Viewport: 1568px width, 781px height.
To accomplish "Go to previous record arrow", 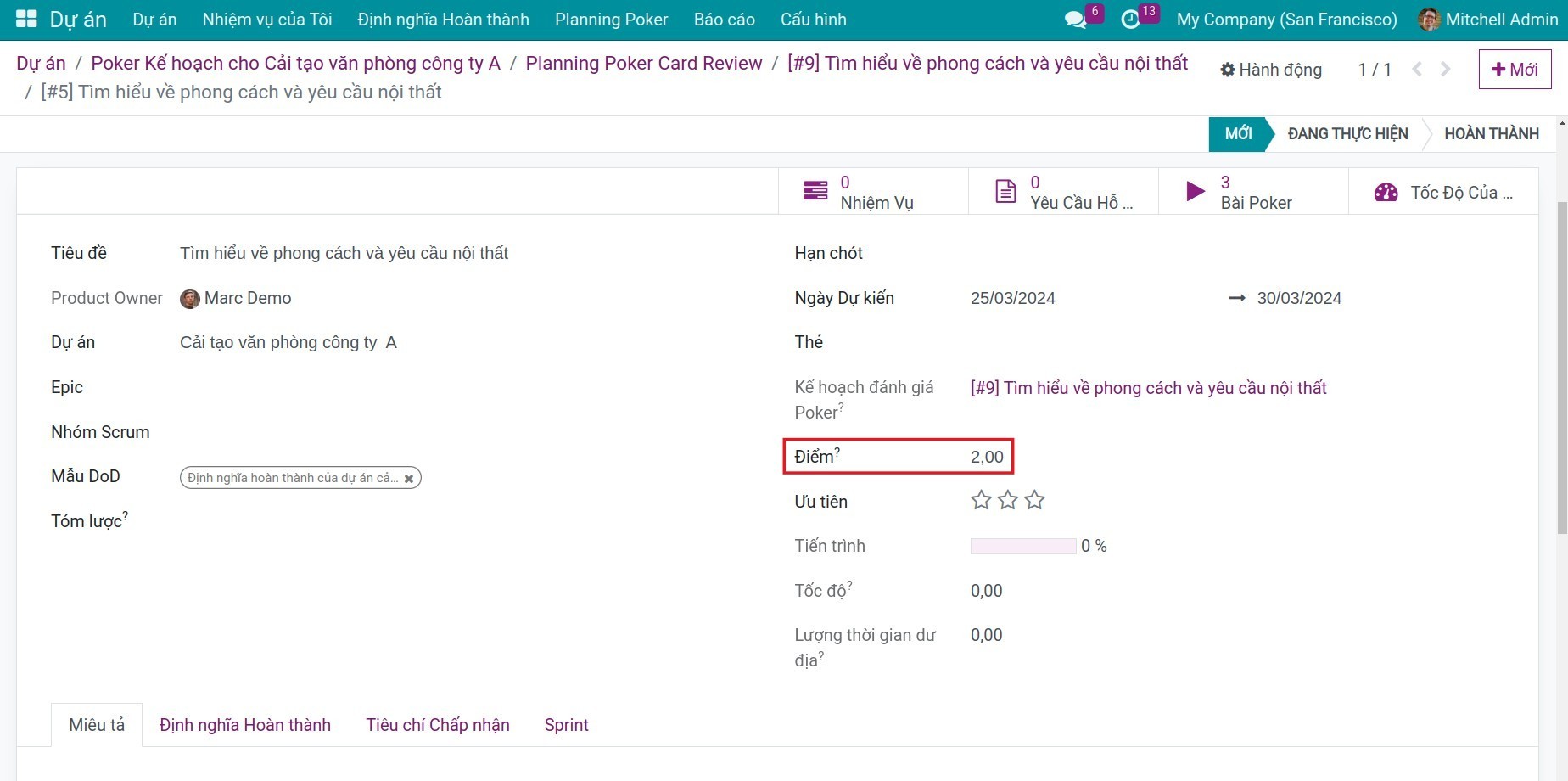I will 1416,69.
